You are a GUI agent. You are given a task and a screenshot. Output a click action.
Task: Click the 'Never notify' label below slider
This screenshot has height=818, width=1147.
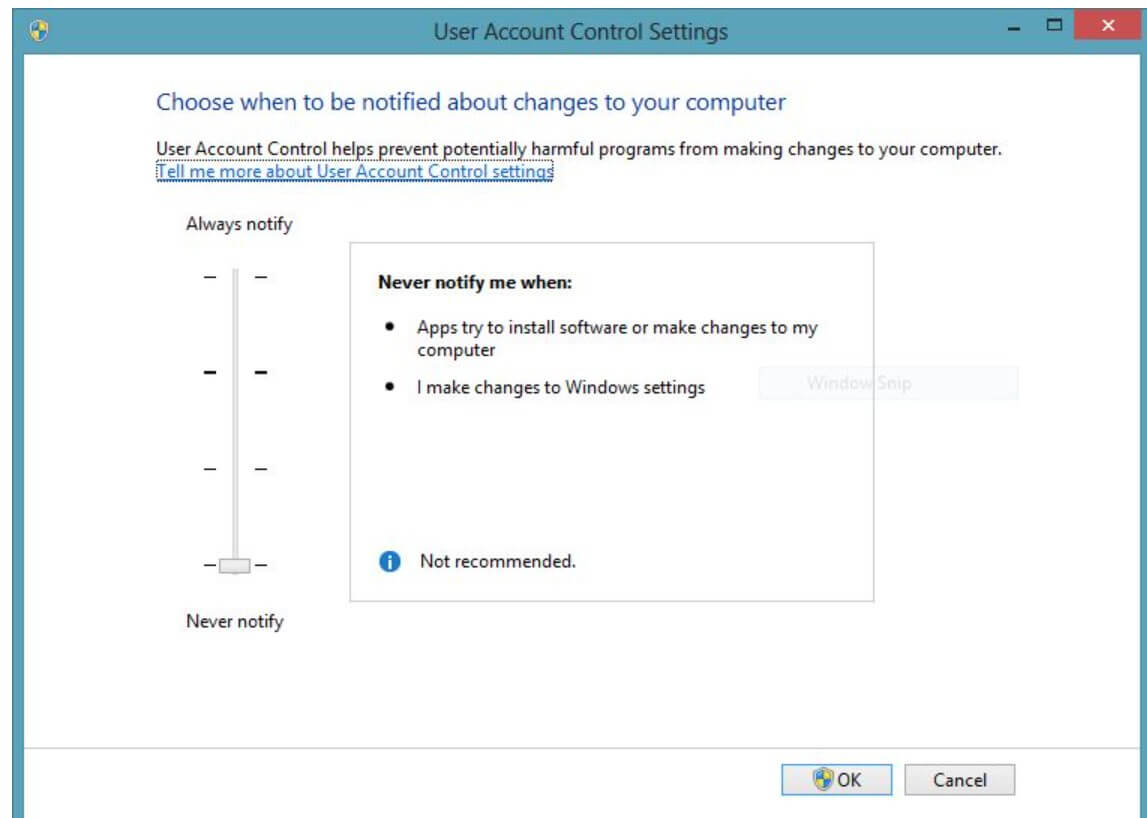click(x=235, y=621)
